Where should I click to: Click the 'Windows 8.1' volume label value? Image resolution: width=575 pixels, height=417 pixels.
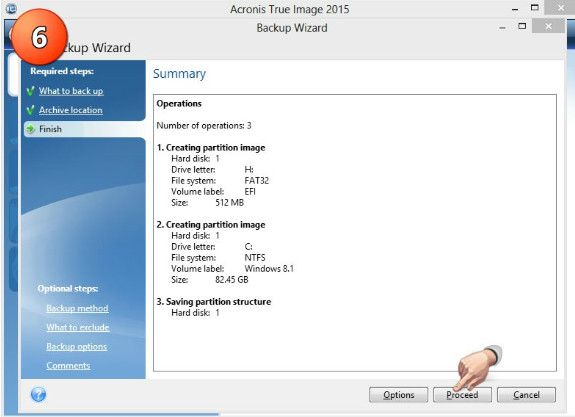tap(269, 268)
